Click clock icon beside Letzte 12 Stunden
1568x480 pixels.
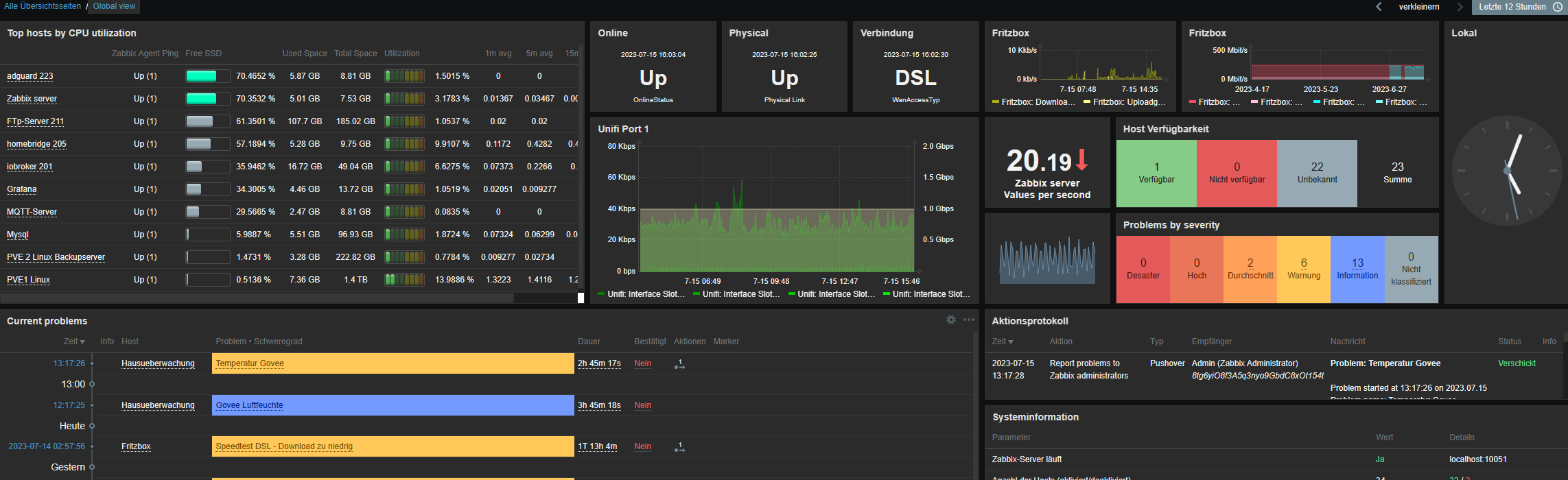[1557, 7]
